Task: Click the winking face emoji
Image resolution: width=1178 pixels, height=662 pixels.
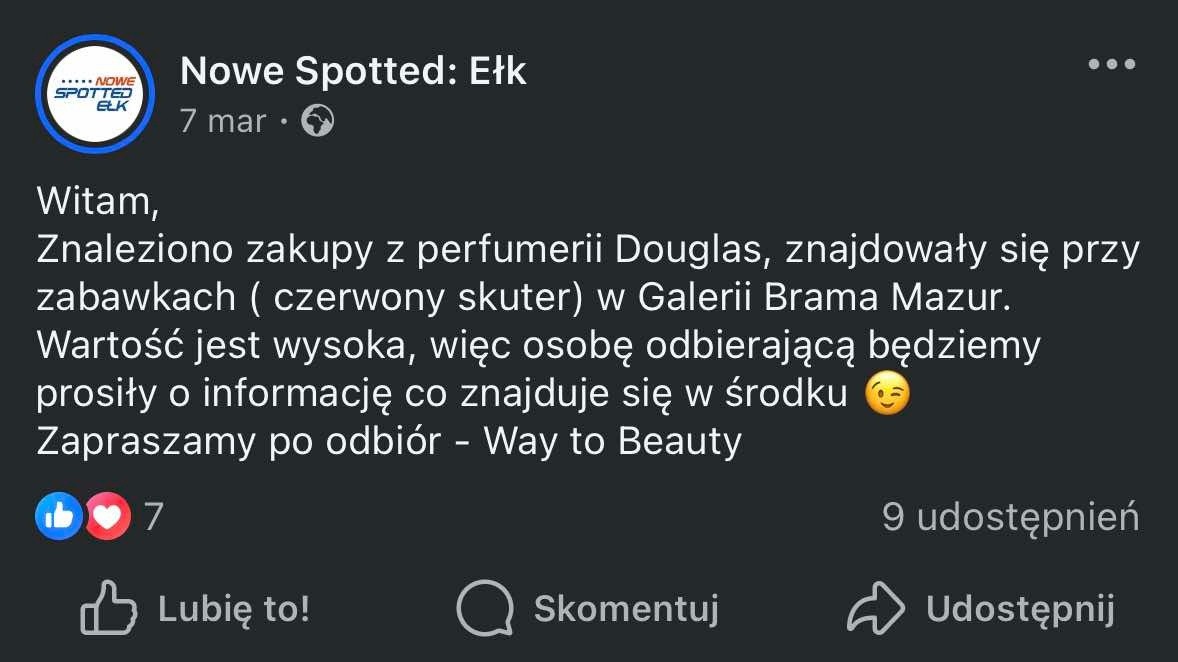Action: [887, 394]
